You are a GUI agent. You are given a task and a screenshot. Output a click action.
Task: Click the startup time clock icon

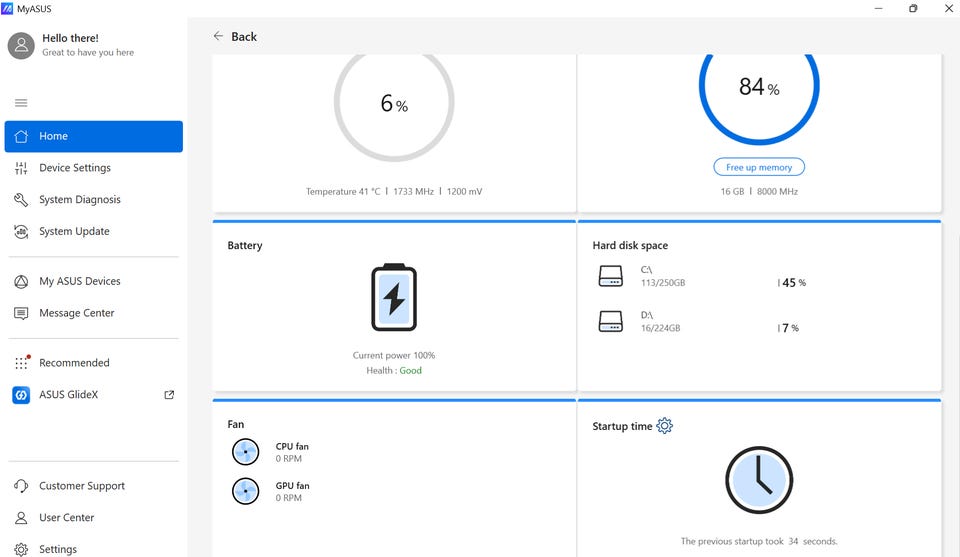tap(759, 480)
